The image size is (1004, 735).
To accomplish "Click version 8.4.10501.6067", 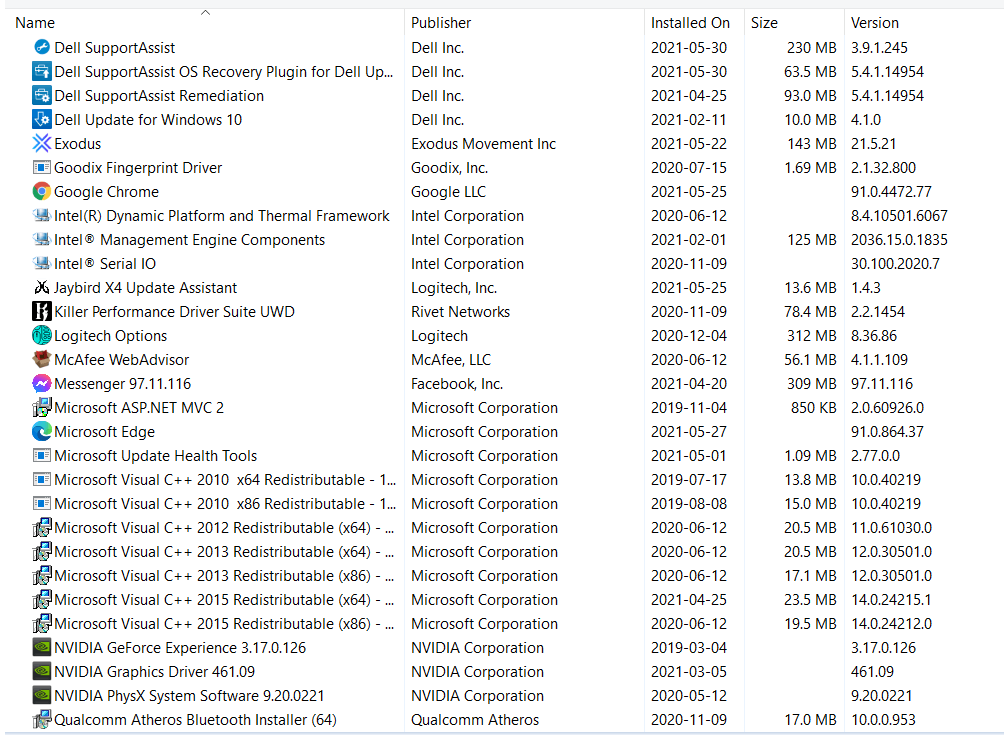I will tap(899, 216).
